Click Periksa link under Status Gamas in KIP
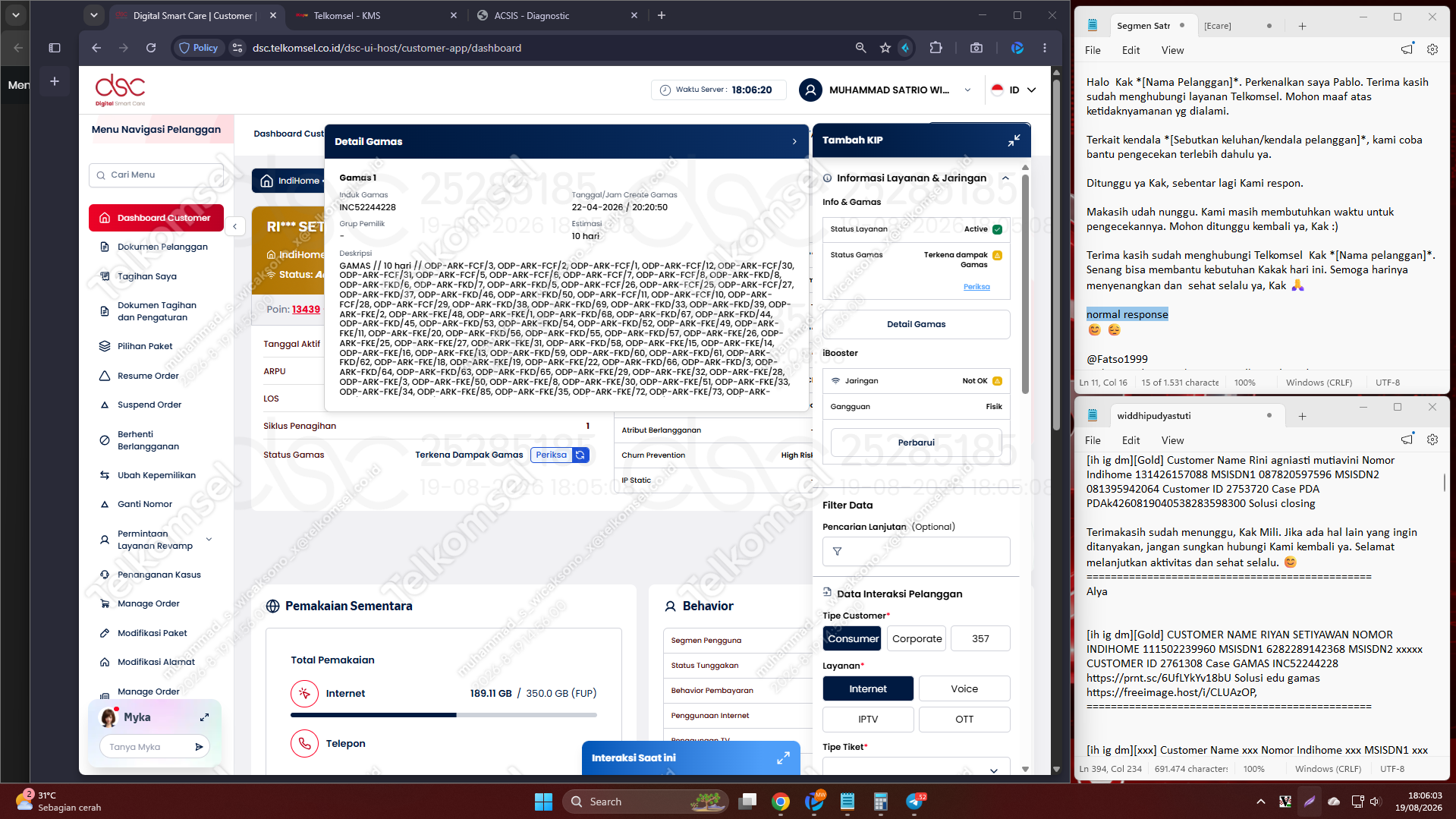This screenshot has width=1456, height=819. pos(976,287)
